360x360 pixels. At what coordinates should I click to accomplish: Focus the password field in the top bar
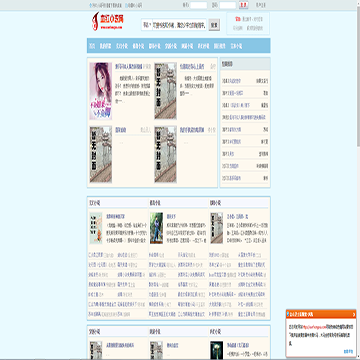[x=228, y=5]
